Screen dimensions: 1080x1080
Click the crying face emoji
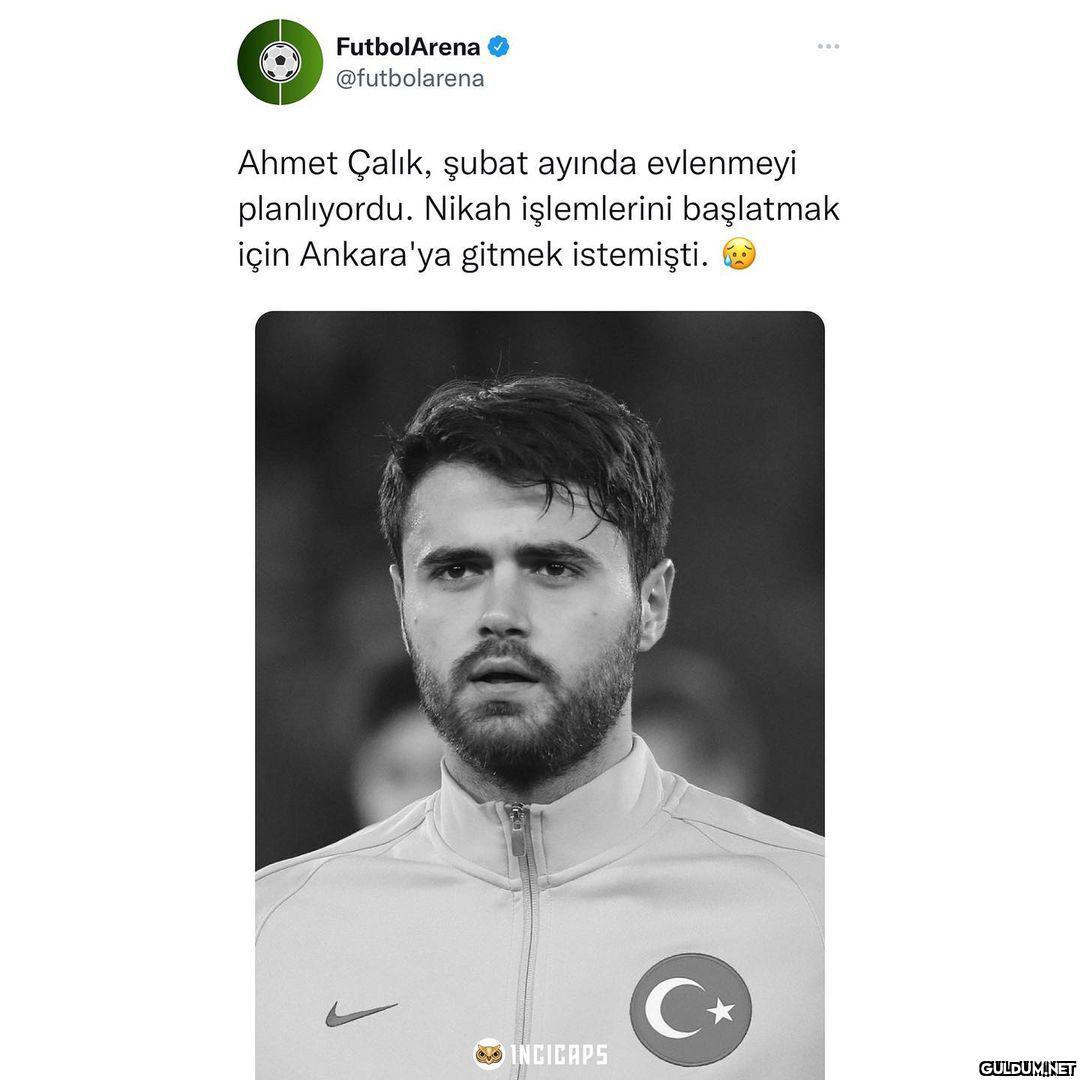(x=739, y=254)
